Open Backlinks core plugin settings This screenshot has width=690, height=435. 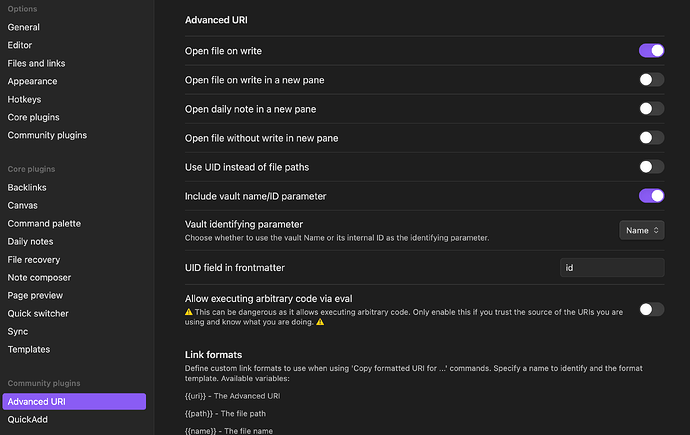pyautogui.click(x=27, y=187)
